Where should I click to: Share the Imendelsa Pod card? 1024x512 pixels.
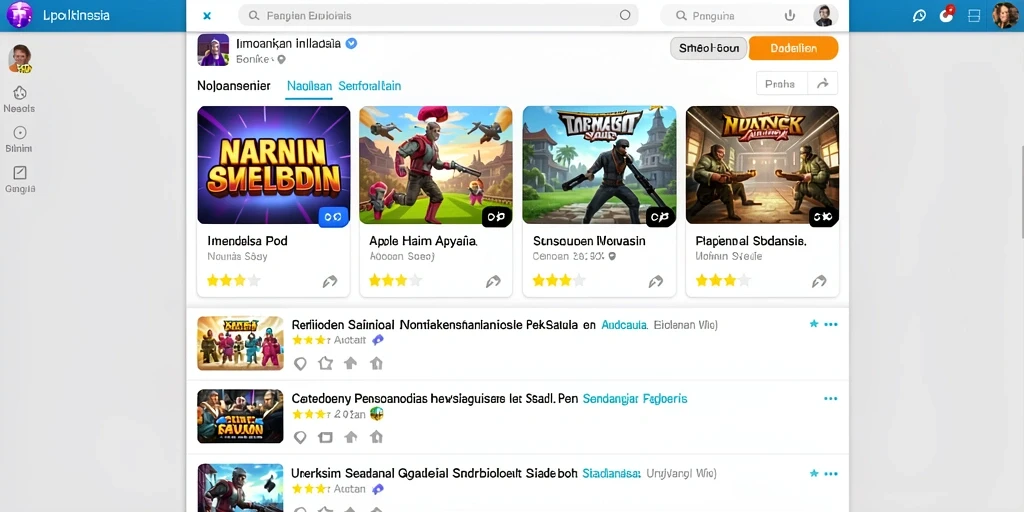click(x=330, y=281)
